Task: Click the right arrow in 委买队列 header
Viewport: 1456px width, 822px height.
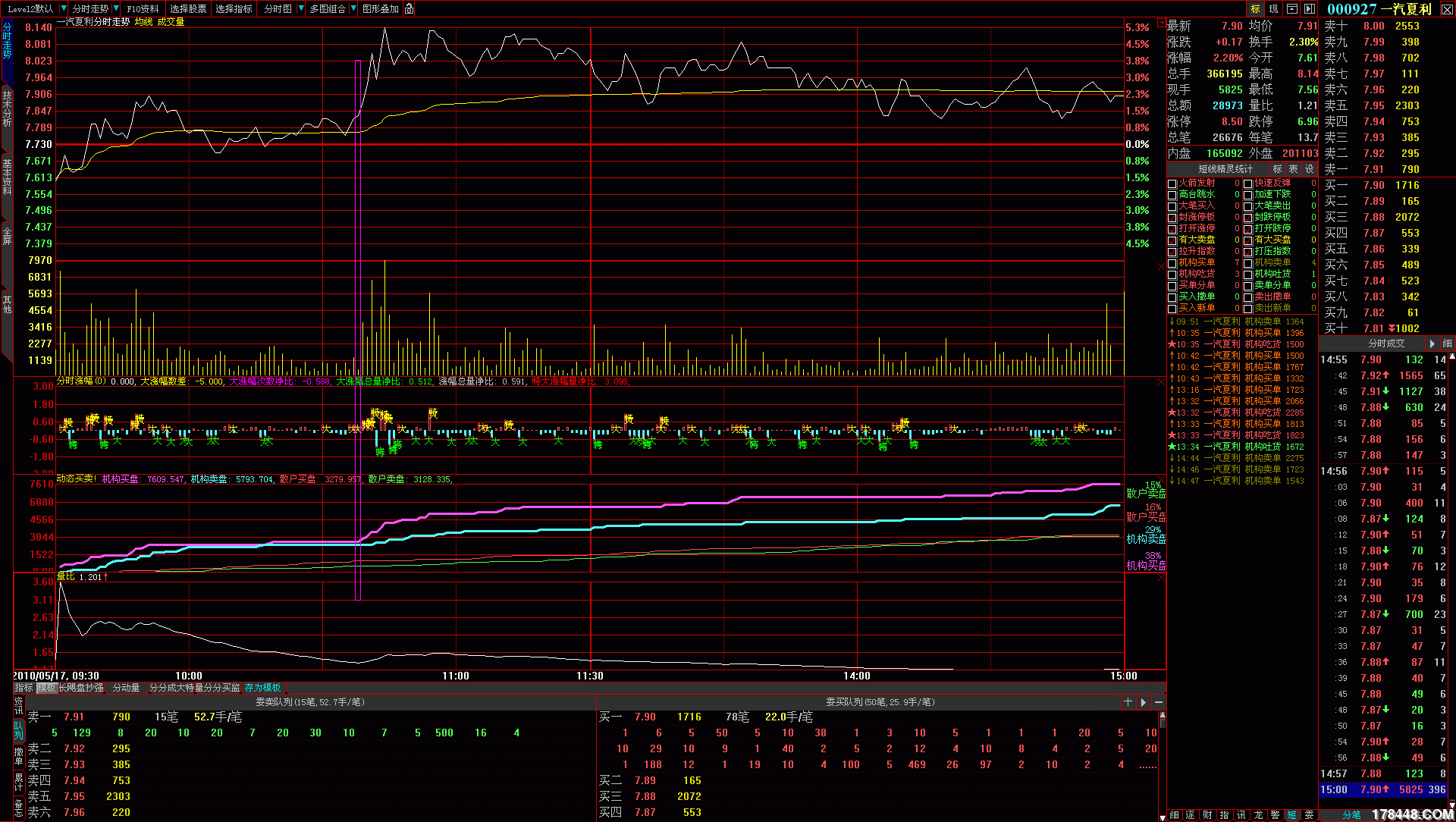Action: click(1144, 702)
